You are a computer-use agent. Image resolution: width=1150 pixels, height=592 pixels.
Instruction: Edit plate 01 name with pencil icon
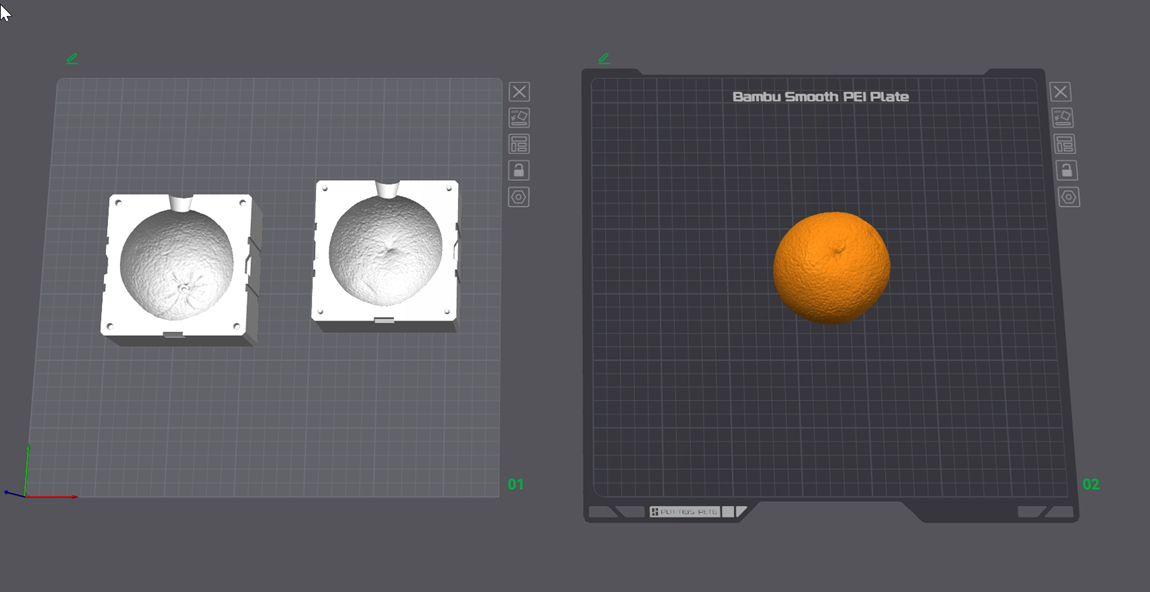point(72,59)
